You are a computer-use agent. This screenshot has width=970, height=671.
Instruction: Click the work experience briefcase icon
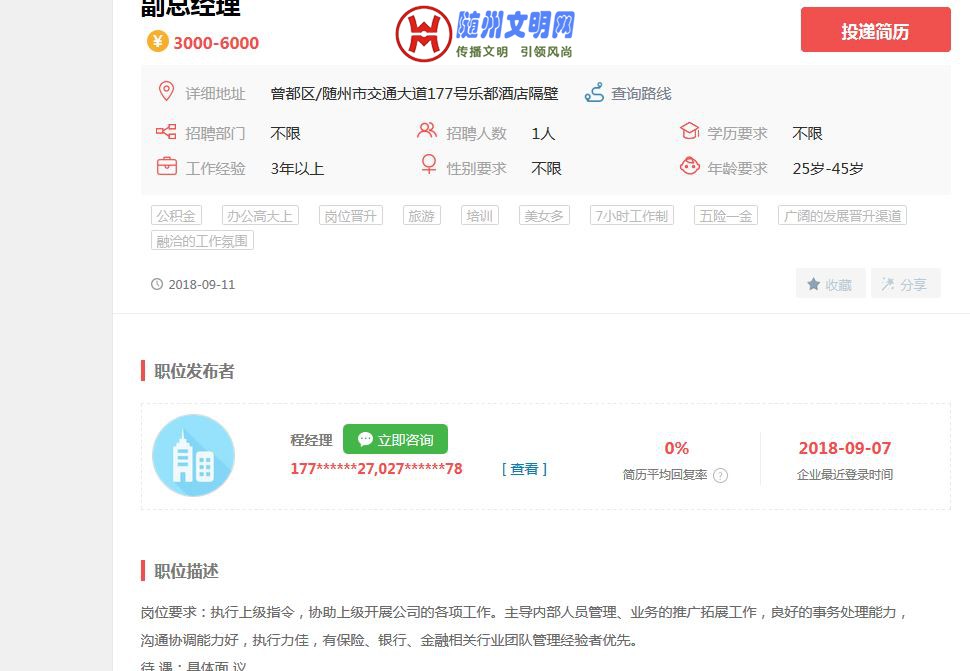pyautogui.click(x=166, y=167)
